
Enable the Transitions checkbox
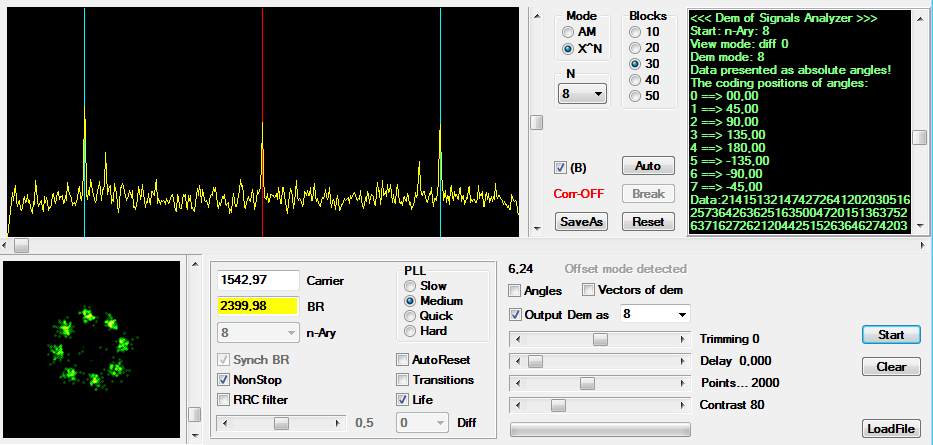[402, 380]
